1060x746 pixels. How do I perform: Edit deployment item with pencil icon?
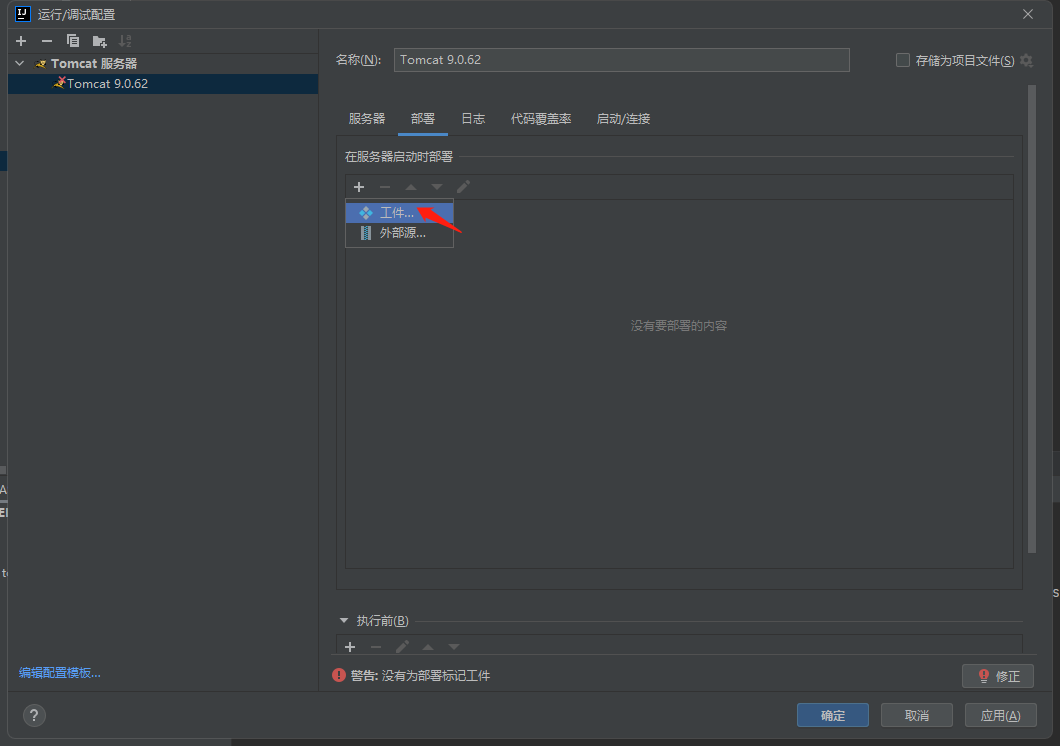click(463, 187)
